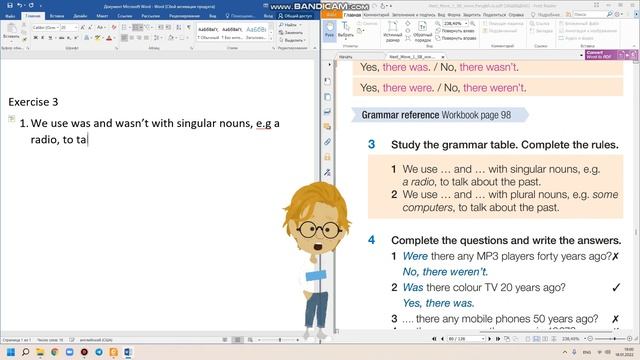This screenshot has height=360, width=640.
Task: Open the Change Case dropdown in Word
Action: coord(100,27)
